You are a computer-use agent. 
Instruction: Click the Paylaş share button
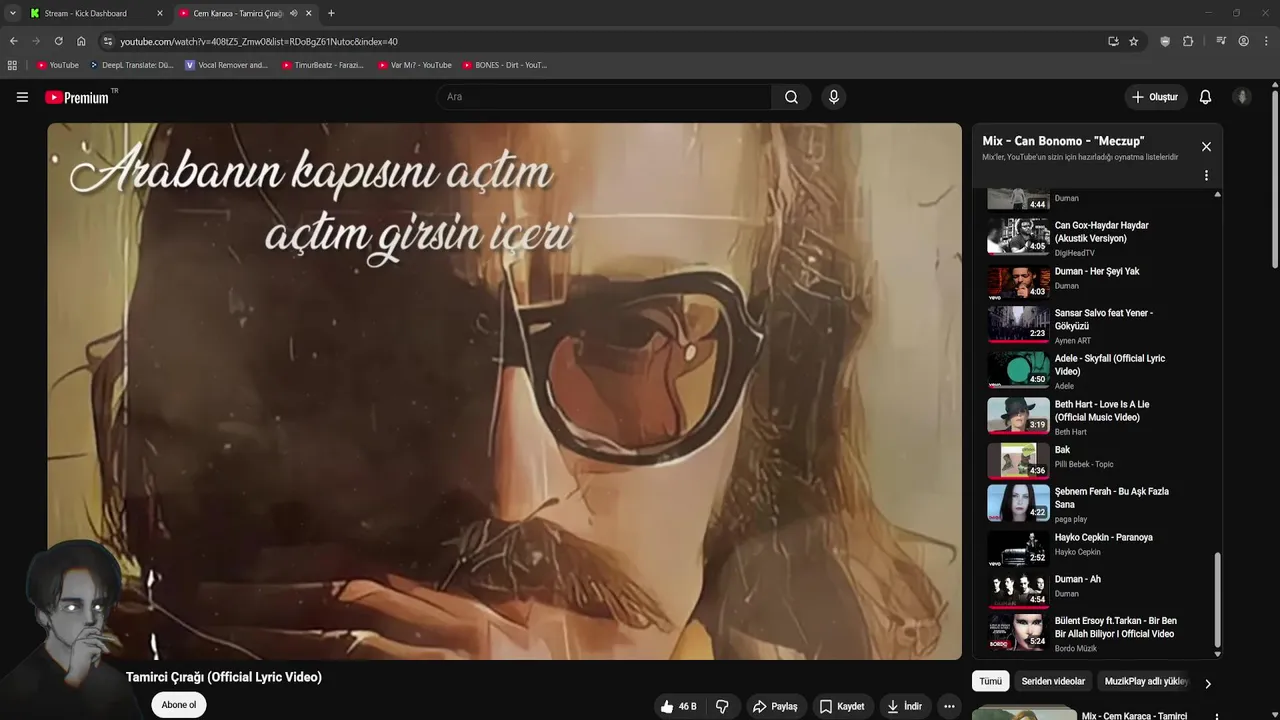(775, 706)
